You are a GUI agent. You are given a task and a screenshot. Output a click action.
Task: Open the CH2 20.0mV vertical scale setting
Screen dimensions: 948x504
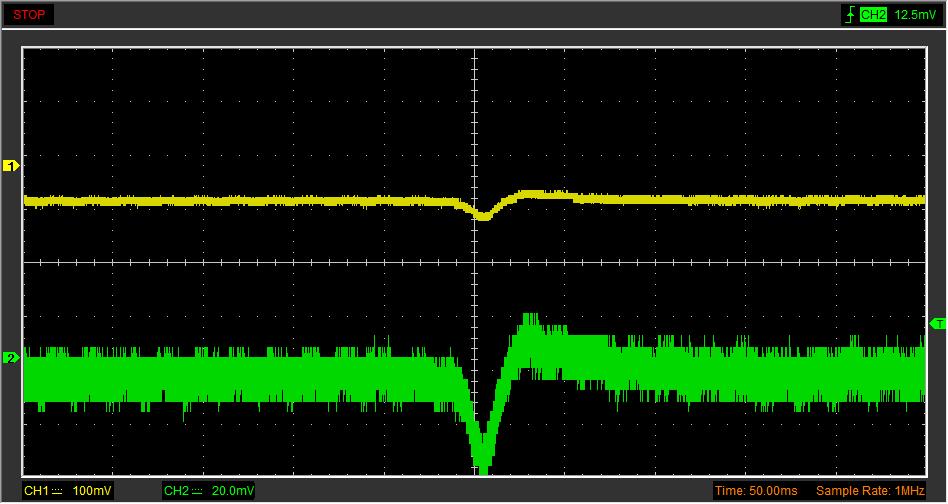coord(232,491)
